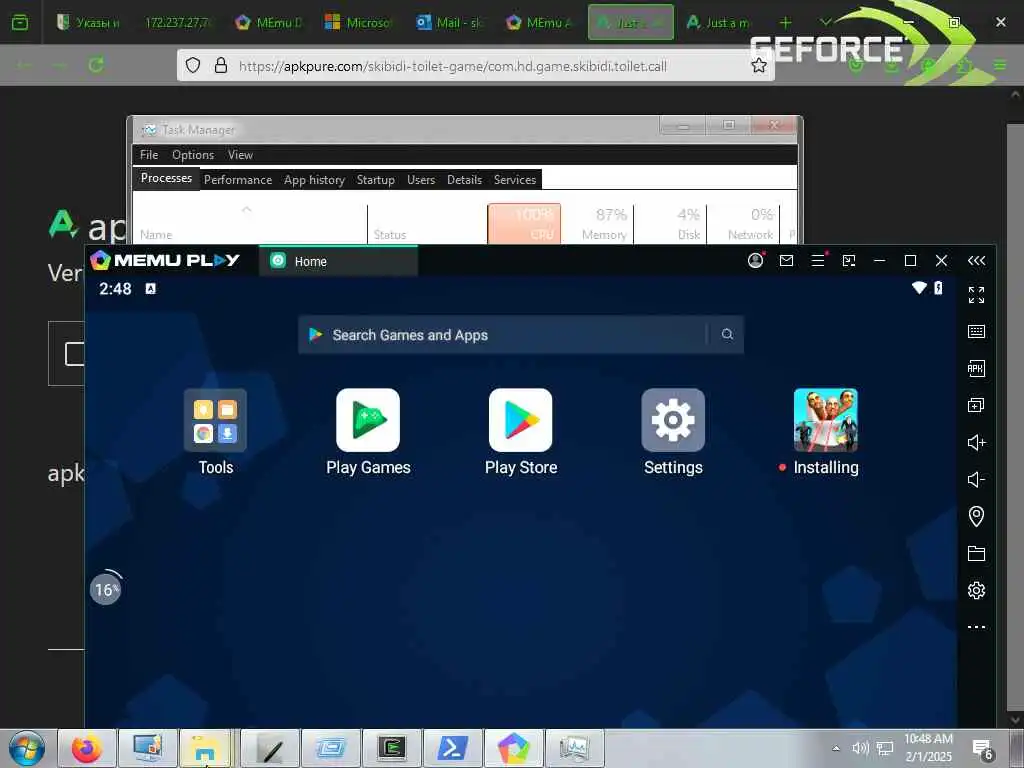Open MEmu mail messages icon

click(x=786, y=261)
